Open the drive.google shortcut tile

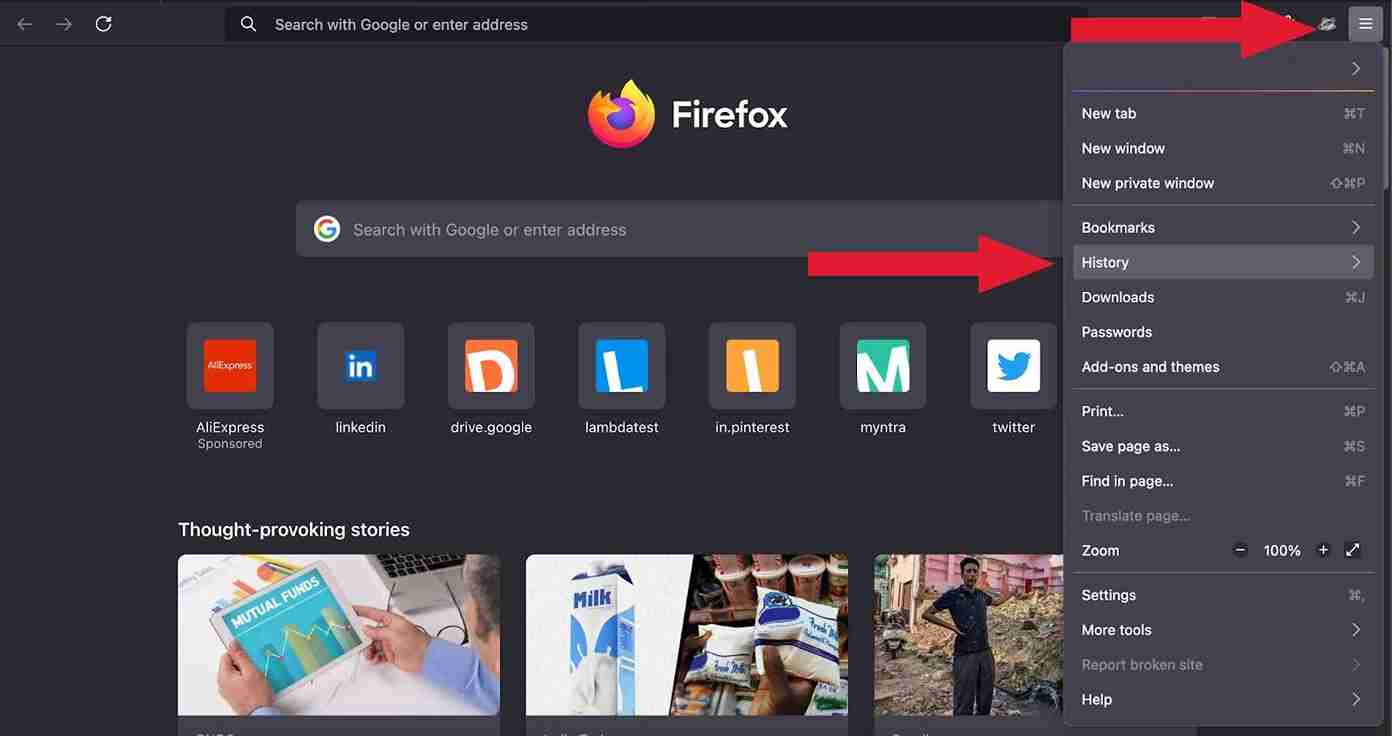coord(491,366)
